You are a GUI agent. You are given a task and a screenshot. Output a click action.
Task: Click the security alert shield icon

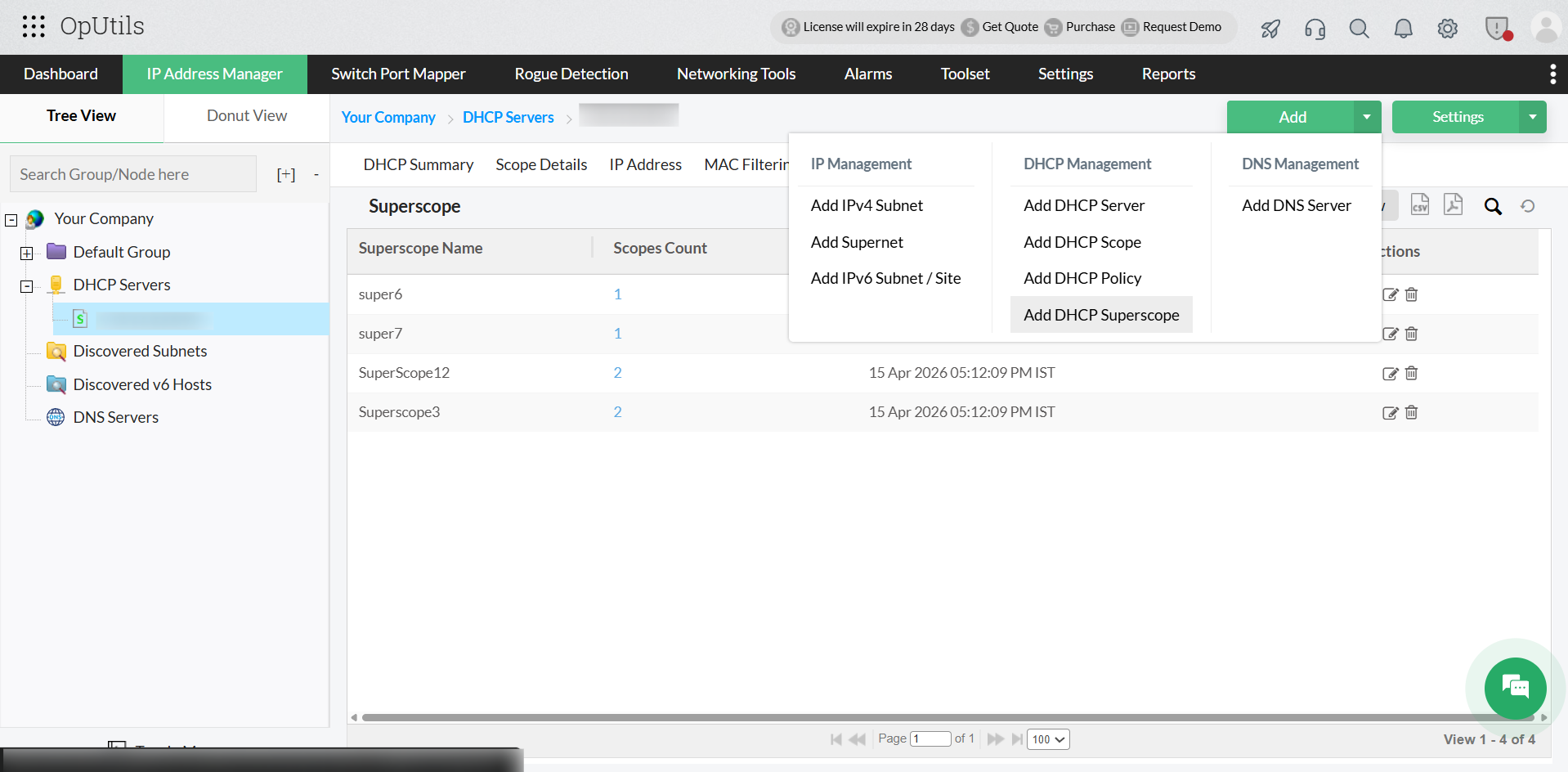click(1498, 28)
